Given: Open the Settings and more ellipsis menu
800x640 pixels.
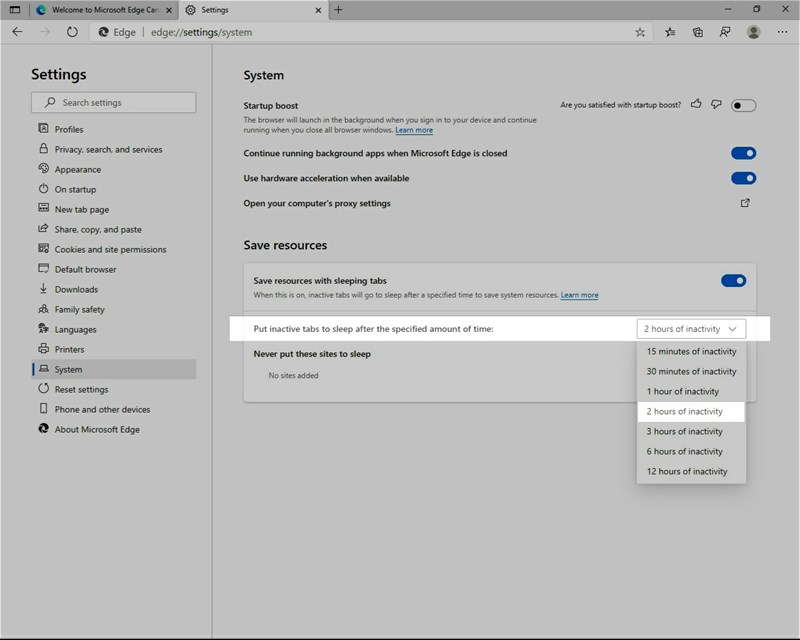Looking at the screenshot, I should (782, 32).
